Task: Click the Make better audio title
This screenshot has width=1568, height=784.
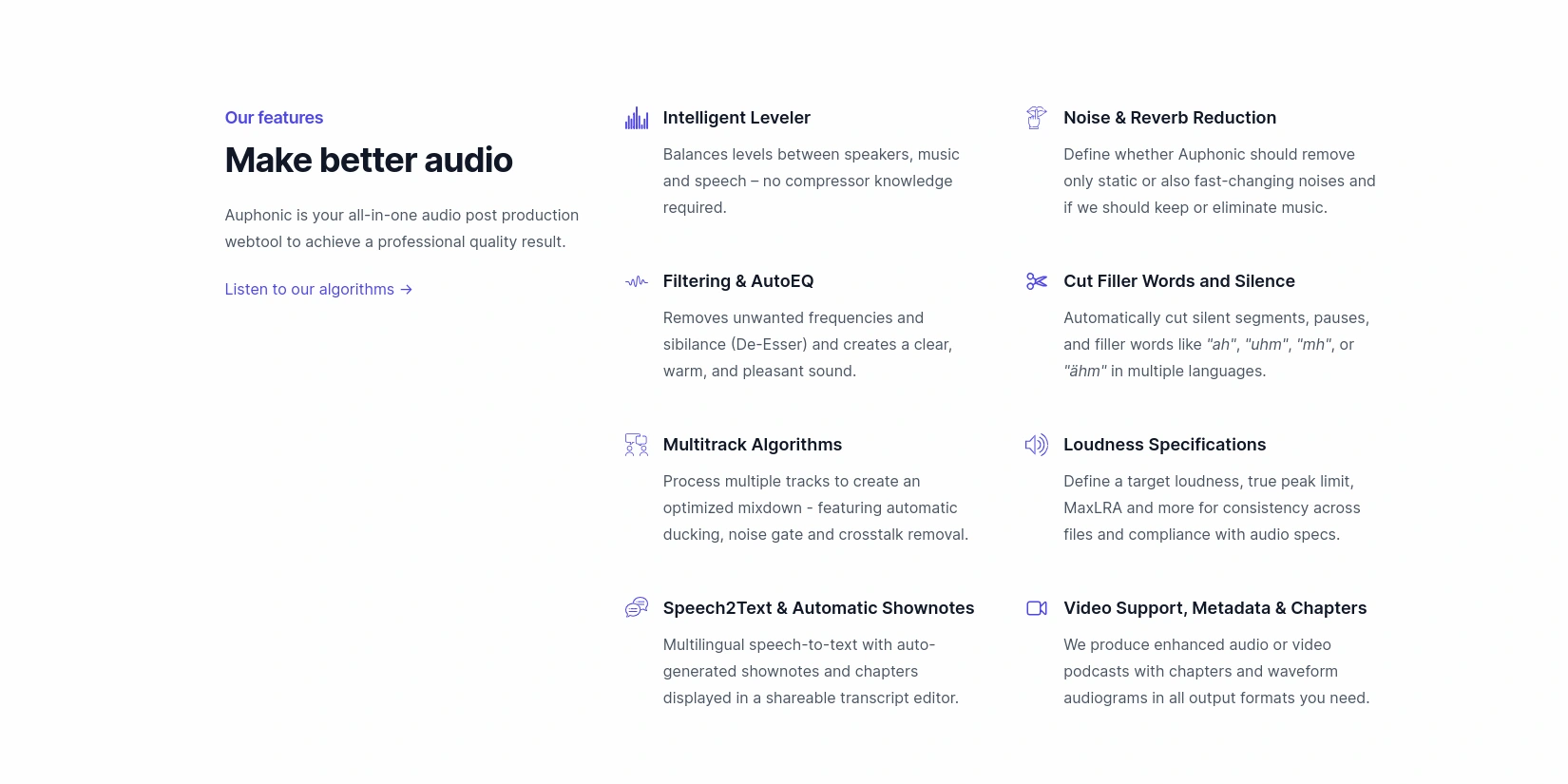Action: [x=369, y=161]
